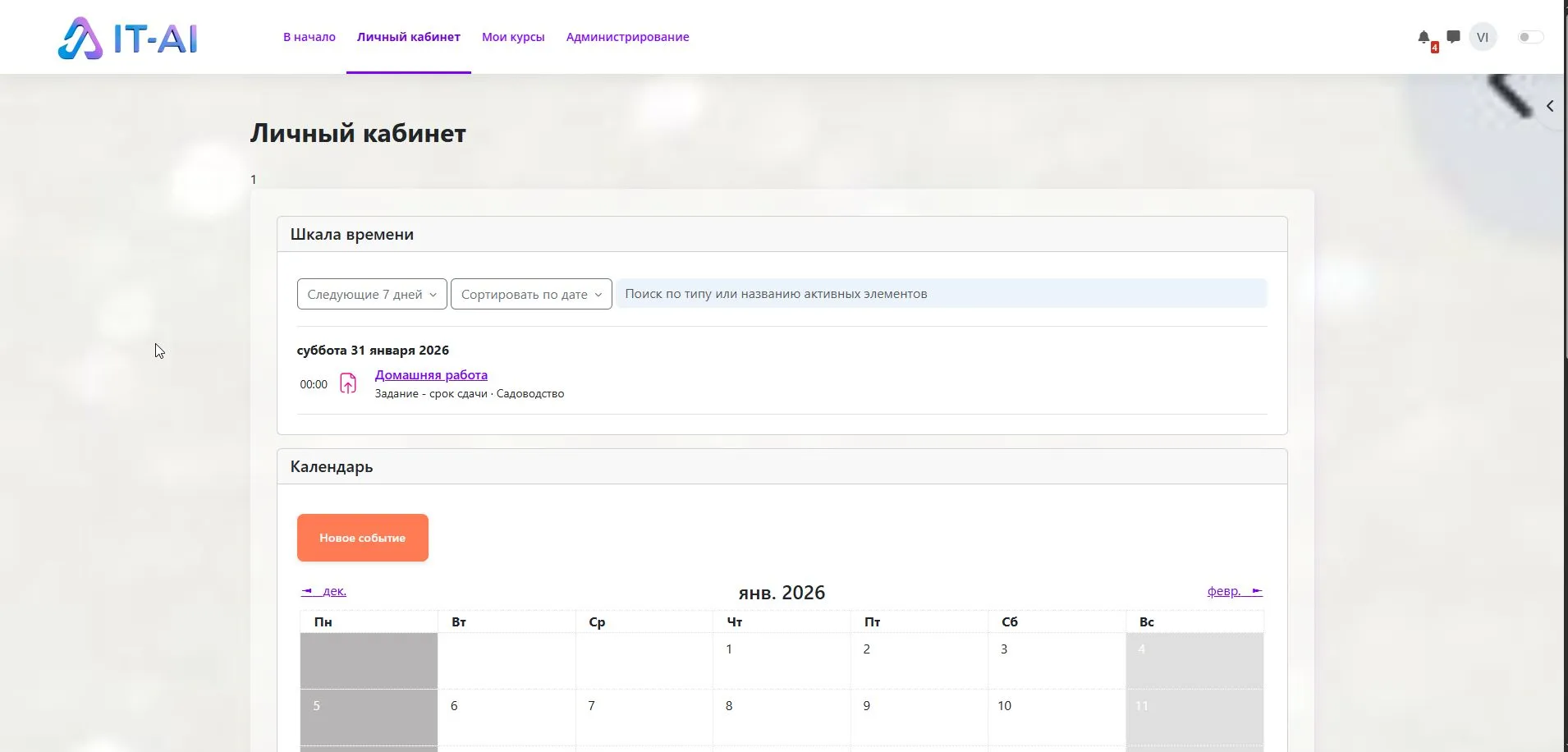This screenshot has width=1568, height=752.
Task: Open the Домашняя работа assignment link
Action: coord(431,374)
